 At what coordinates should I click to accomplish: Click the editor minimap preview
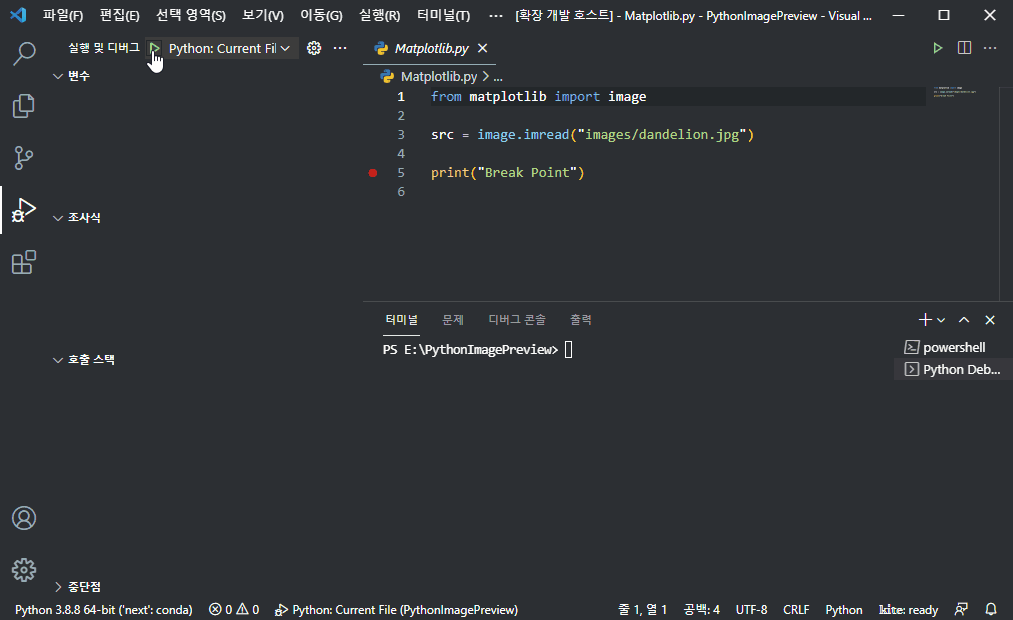(x=955, y=92)
